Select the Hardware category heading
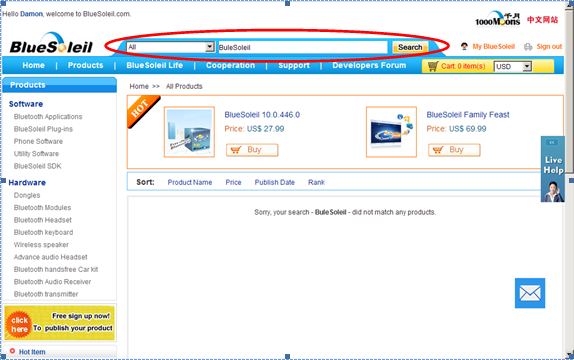 click(x=27, y=182)
